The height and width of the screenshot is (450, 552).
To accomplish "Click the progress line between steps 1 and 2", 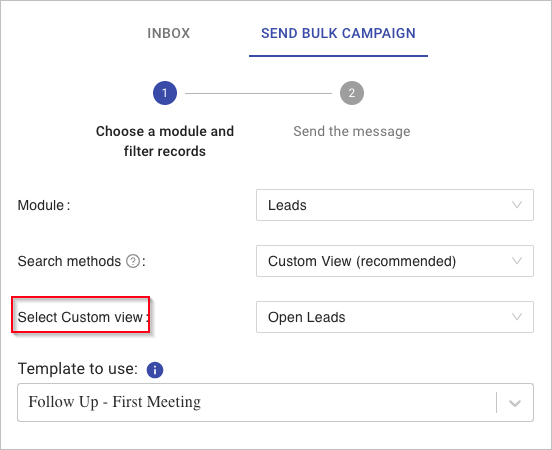I will tap(258, 93).
